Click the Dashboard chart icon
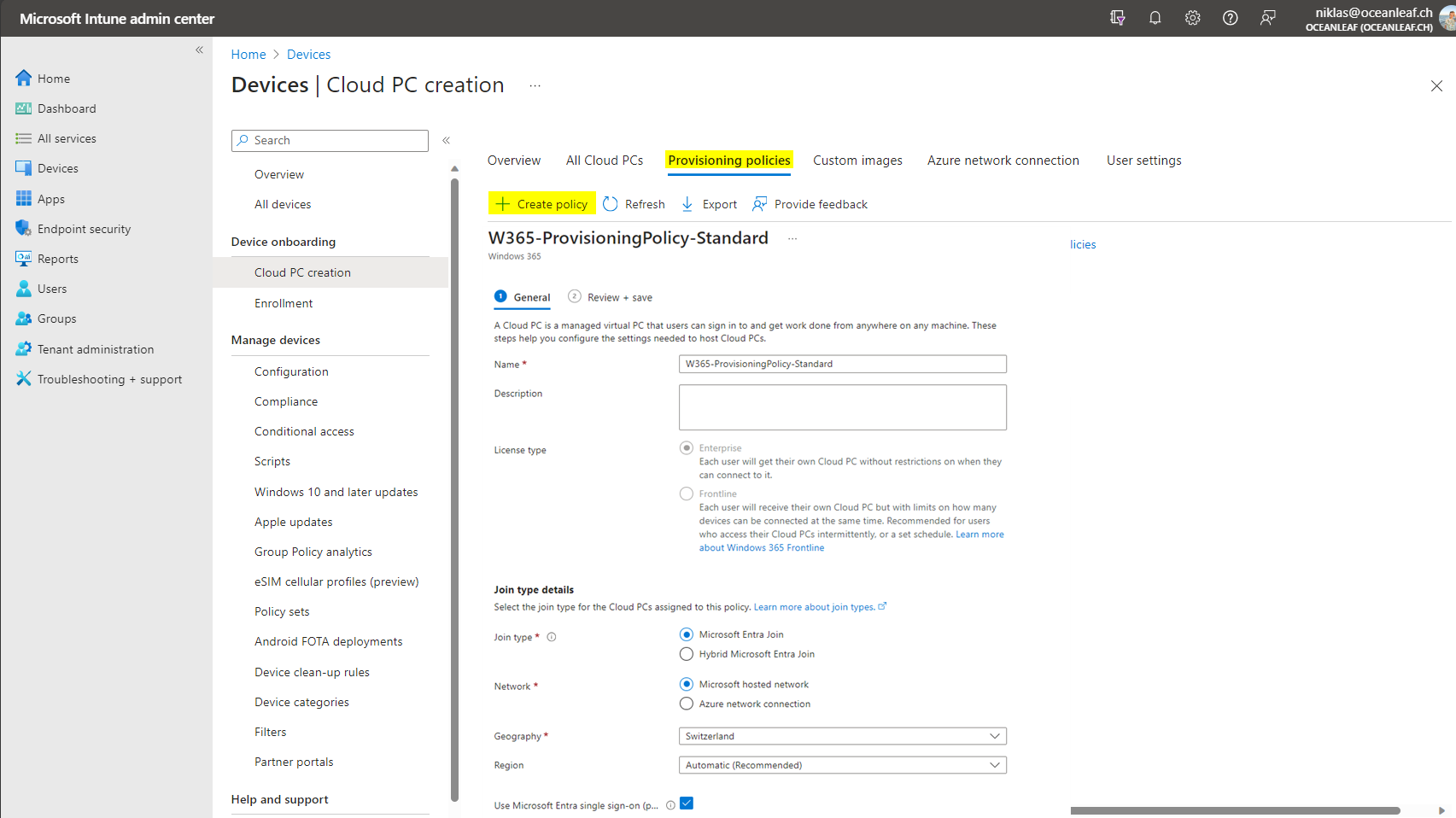This screenshot has height=818, width=1456. (x=24, y=108)
